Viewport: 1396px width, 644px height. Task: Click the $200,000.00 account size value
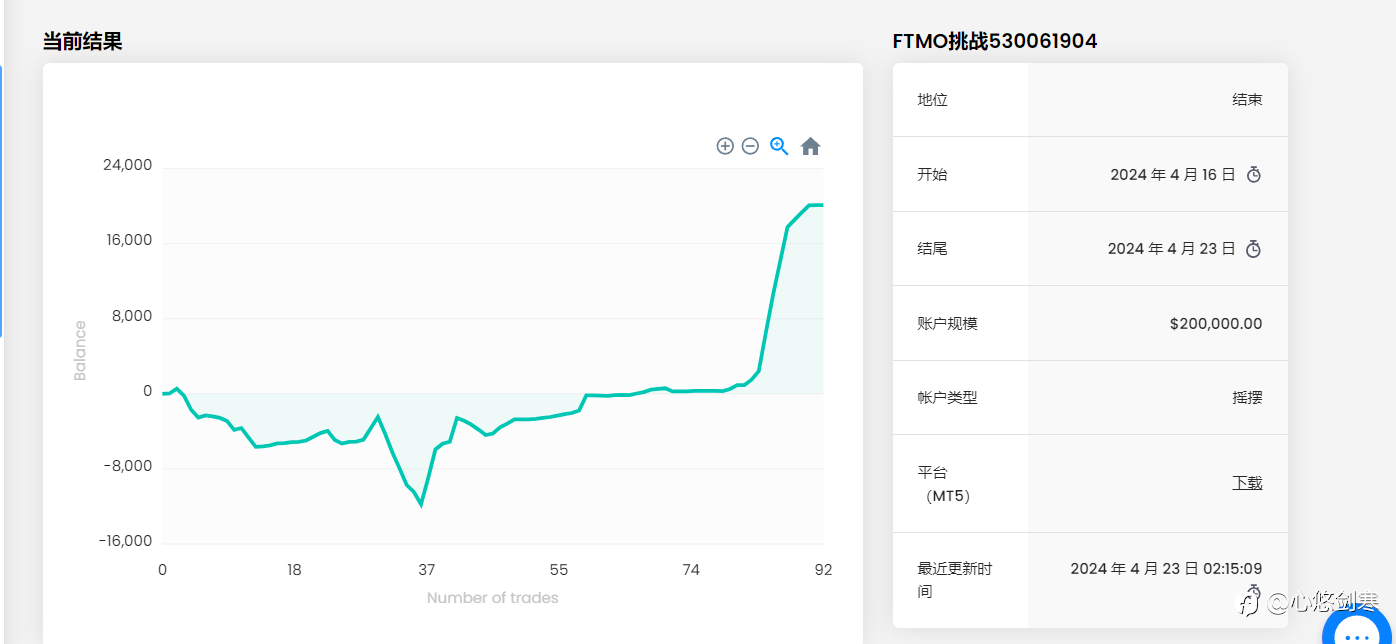(1216, 324)
